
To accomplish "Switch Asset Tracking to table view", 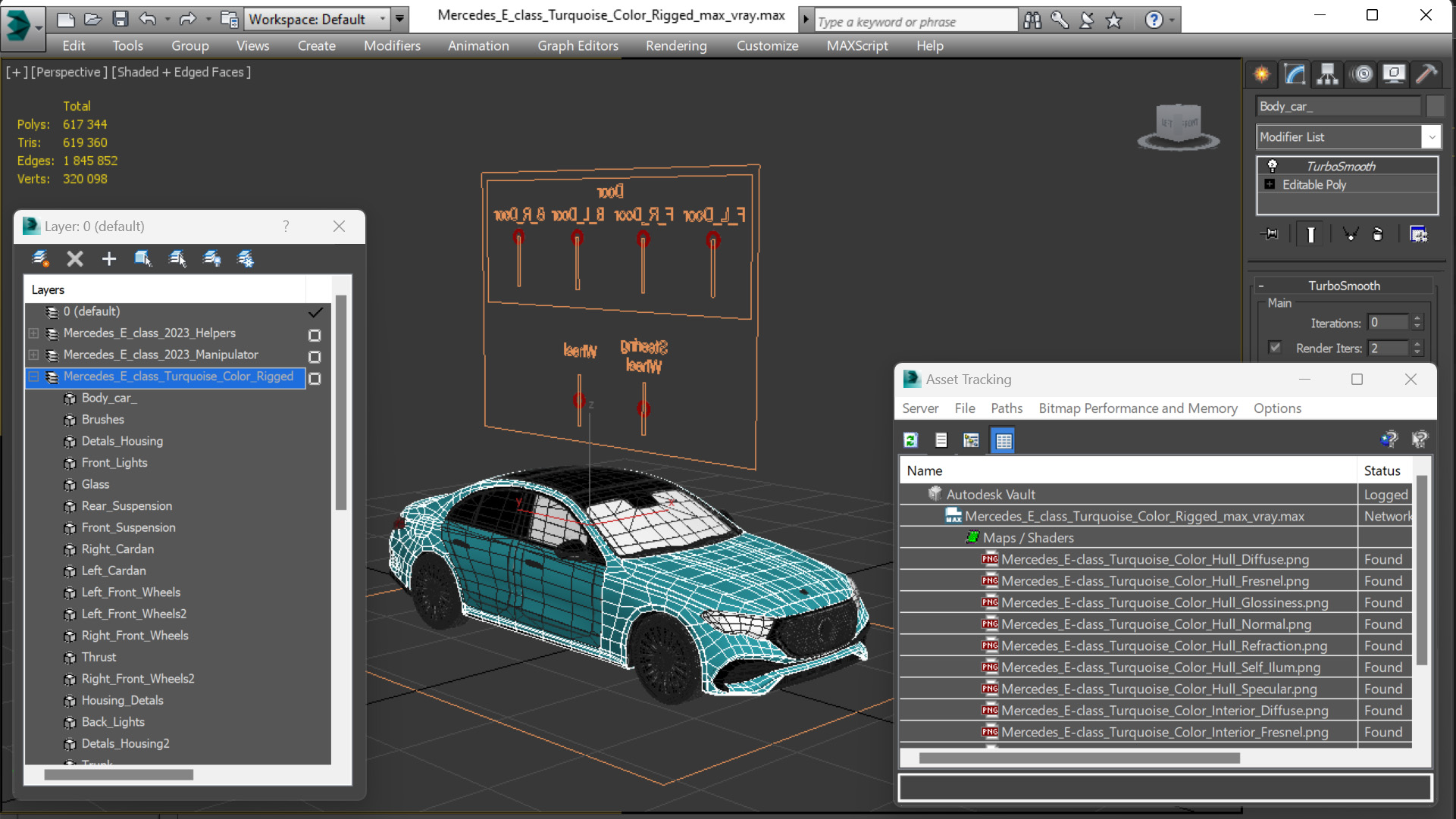I will click(x=1004, y=440).
